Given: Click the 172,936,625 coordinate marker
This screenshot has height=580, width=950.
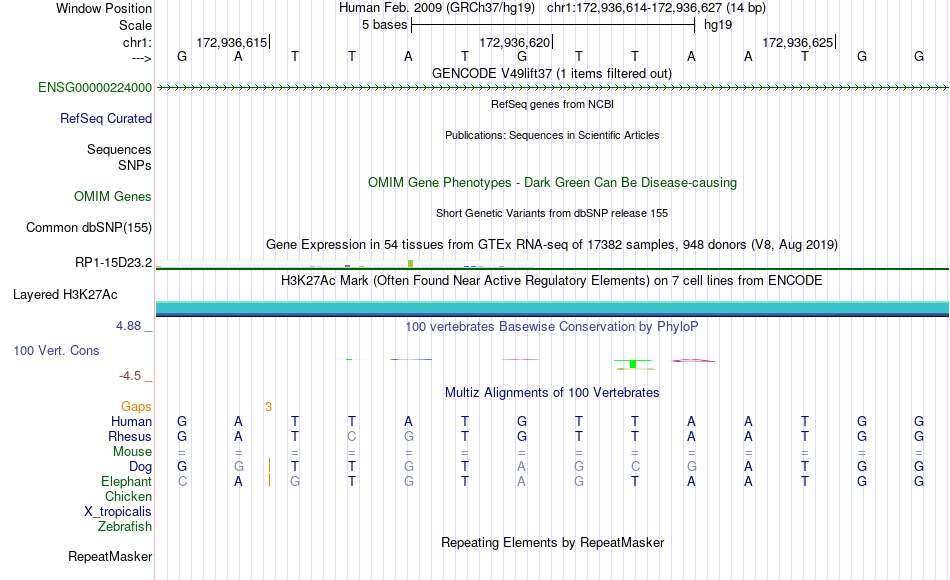Looking at the screenshot, I should pyautogui.click(x=797, y=42).
